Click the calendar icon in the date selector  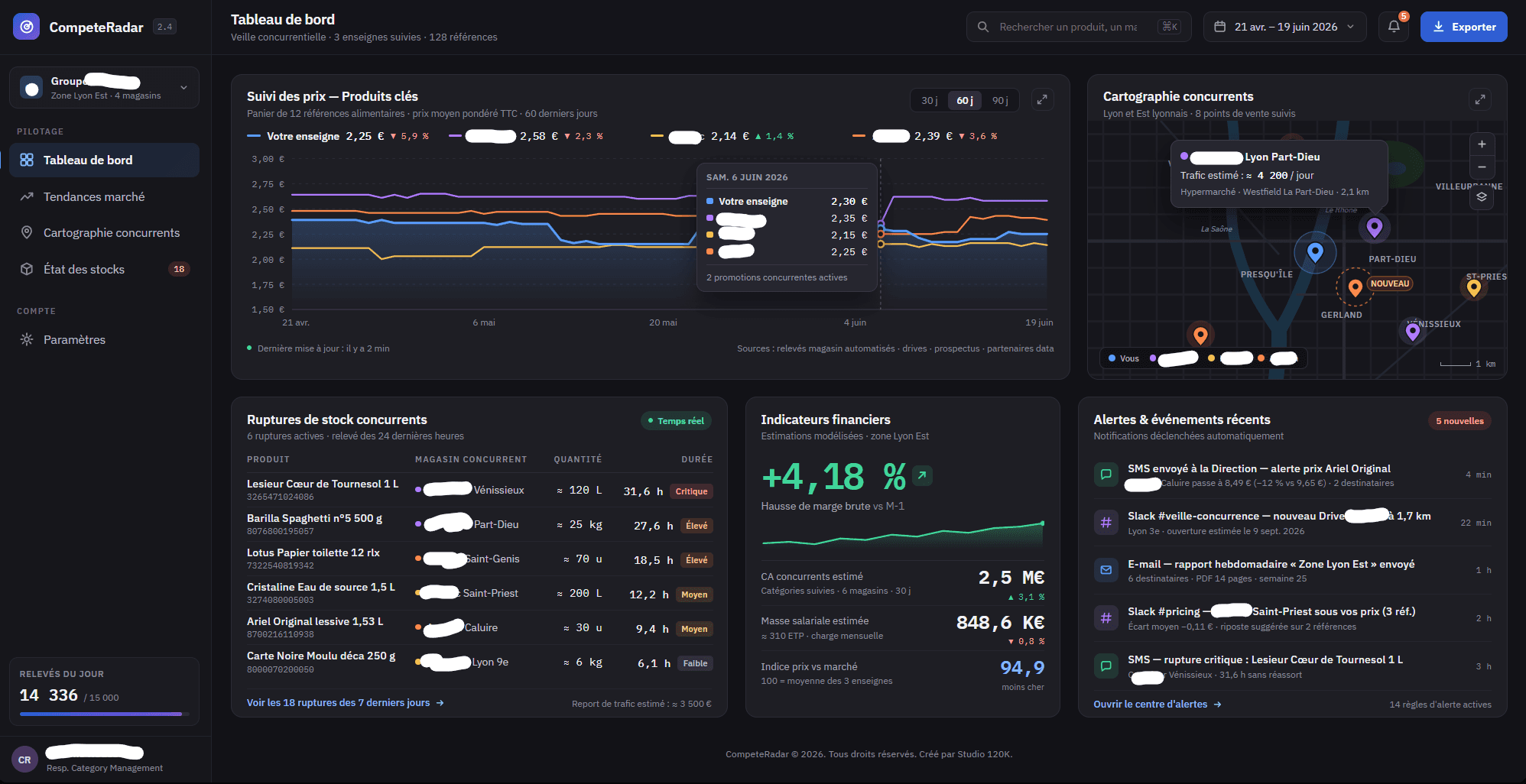click(1220, 27)
